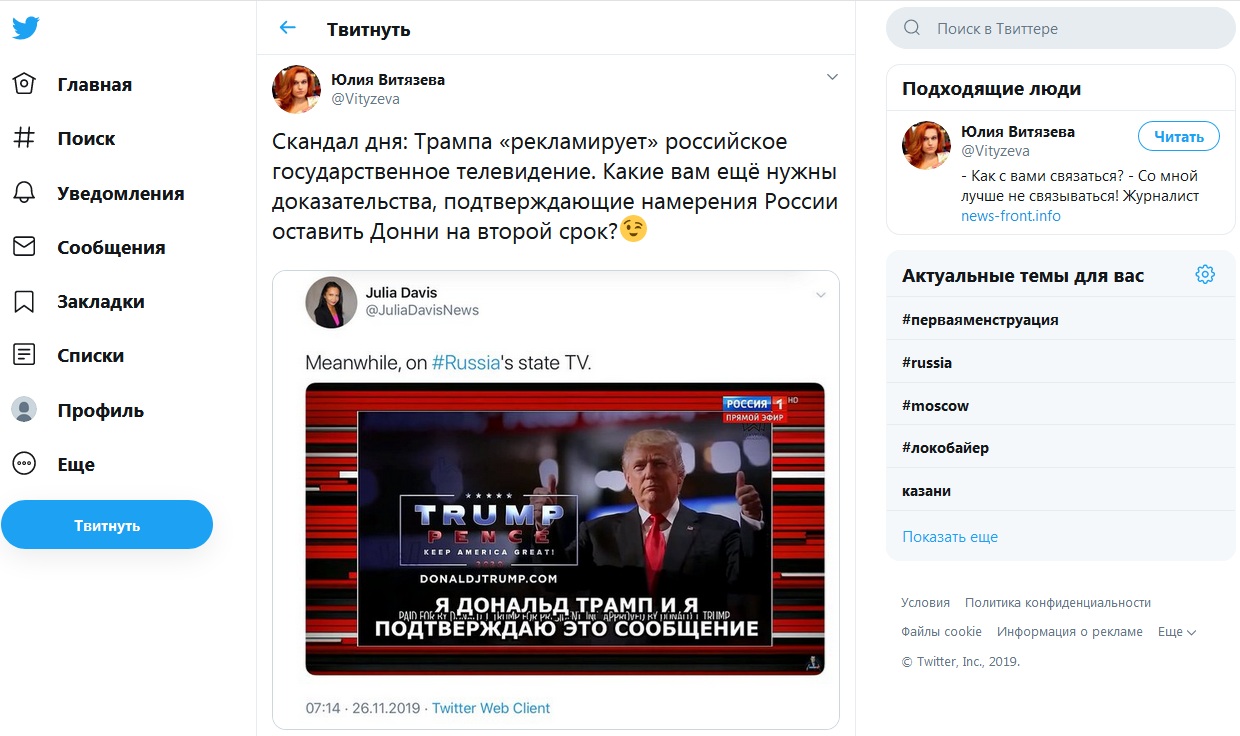Open Главная home icon in sidebar
The height and width of the screenshot is (736, 1240).
point(24,84)
